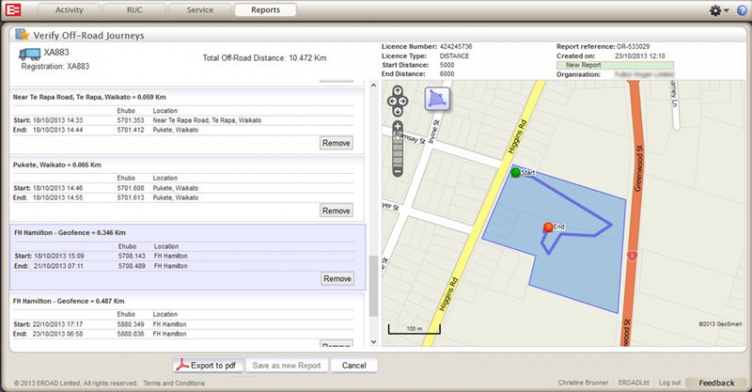The image size is (752, 392).
Task: Click the journey list scroll down arrow
Action: point(374,342)
